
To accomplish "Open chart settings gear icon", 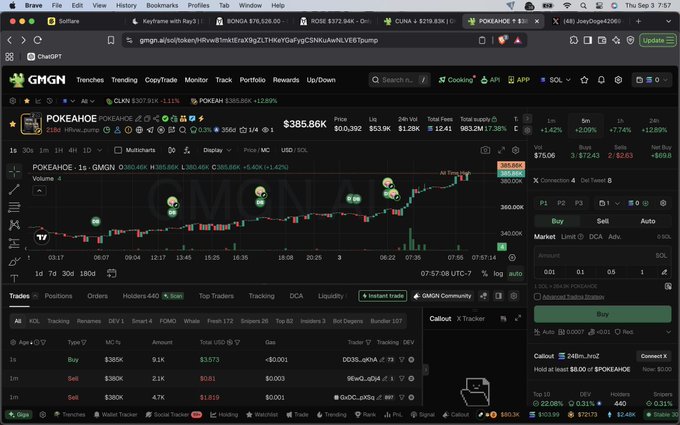I will pyautogui.click(x=516, y=150).
